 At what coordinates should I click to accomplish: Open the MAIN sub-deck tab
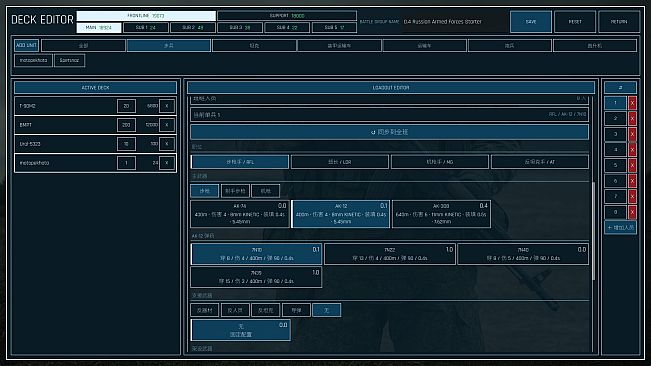pos(99,28)
